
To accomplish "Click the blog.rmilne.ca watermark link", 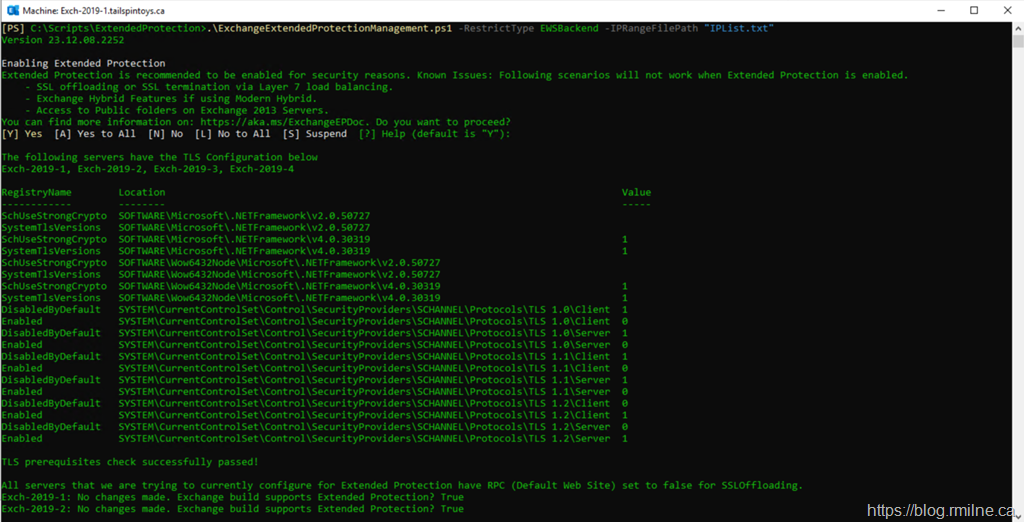I will click(941, 510).
